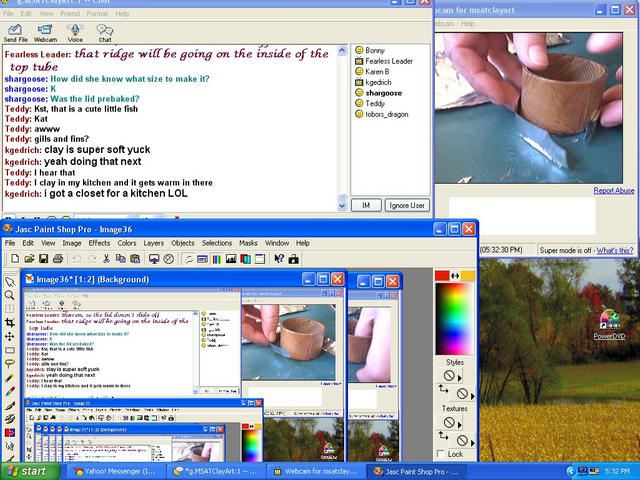Toggle the layer palette icon

coord(245,259)
